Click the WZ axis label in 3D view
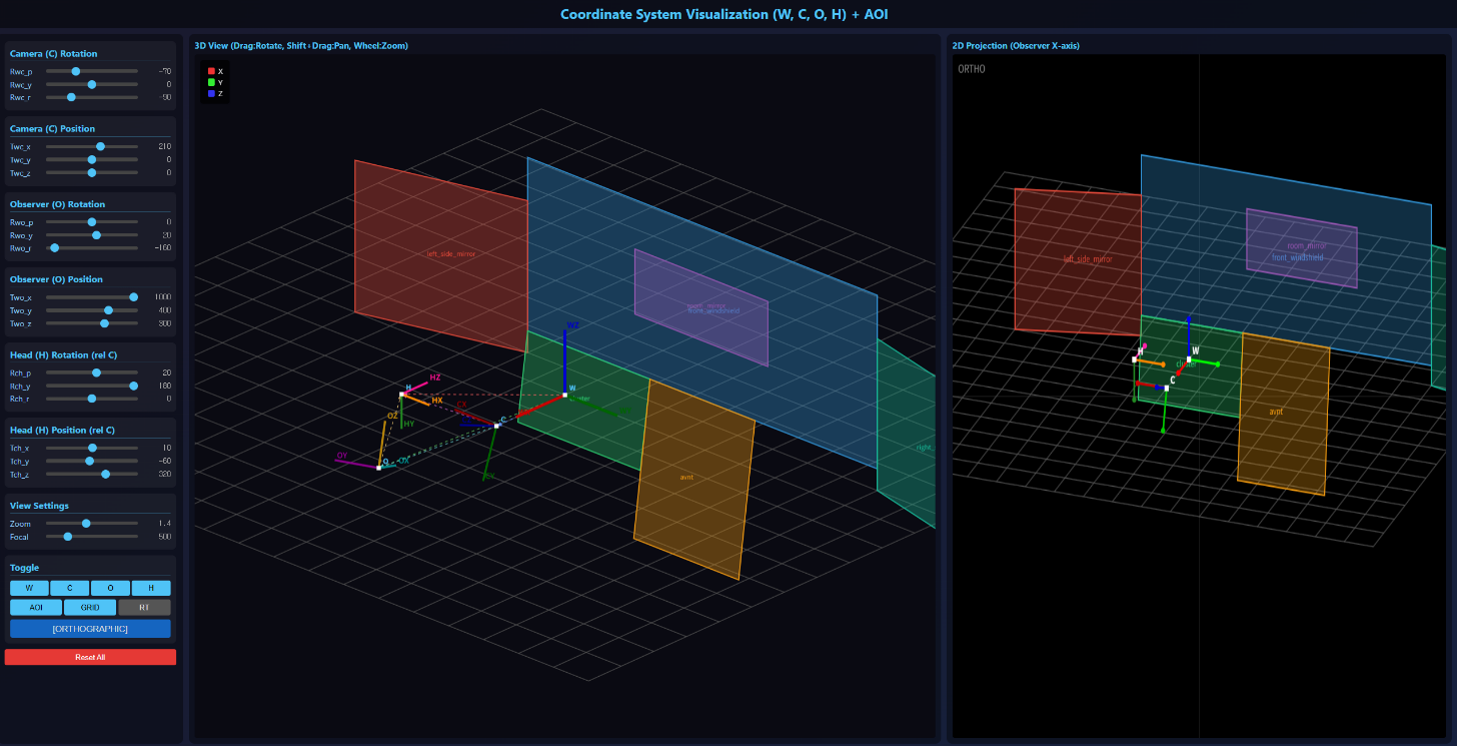1457x746 pixels. [573, 325]
